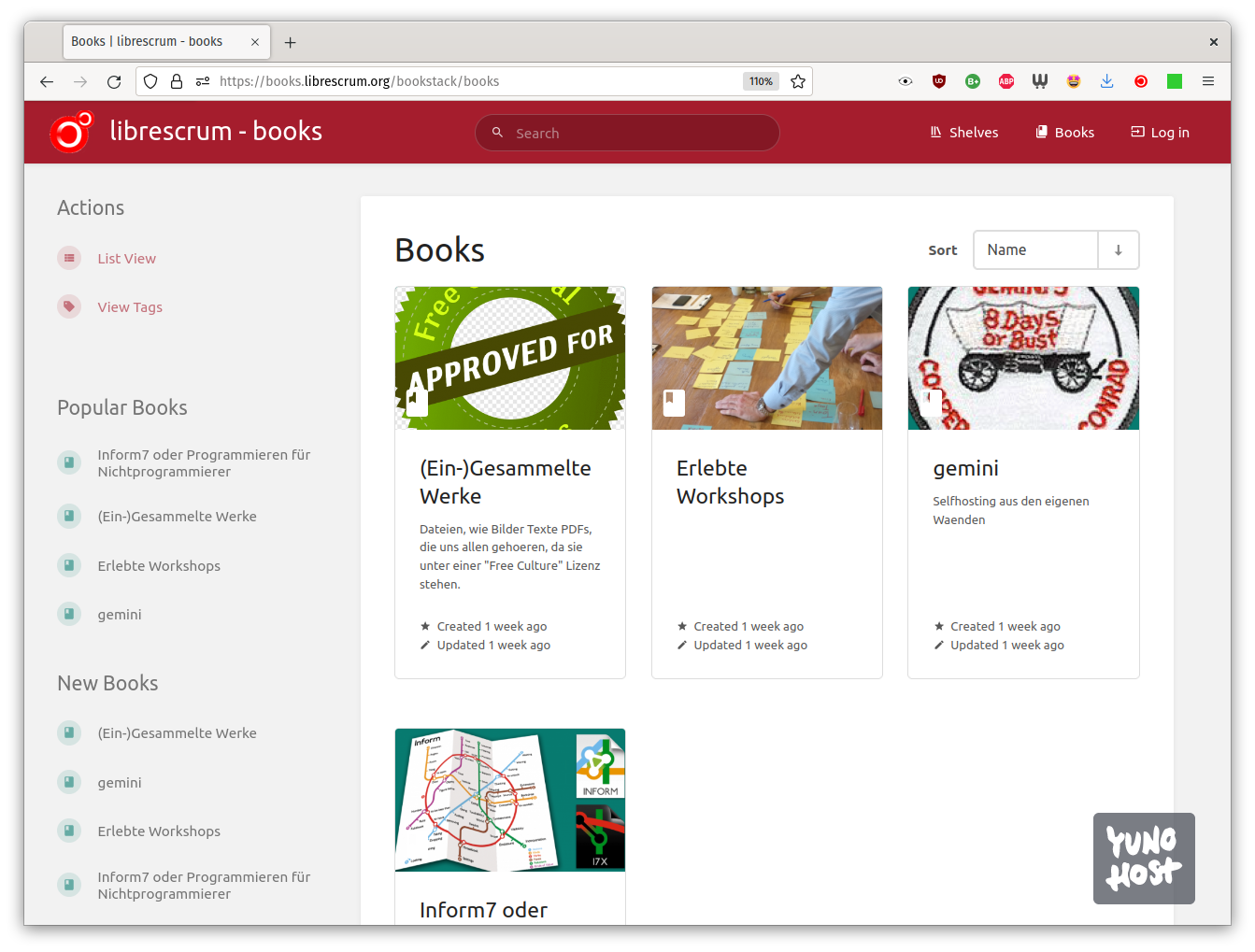This screenshot has height=952, width=1255.
Task: Open the browser downloads panel
Action: (x=1107, y=81)
